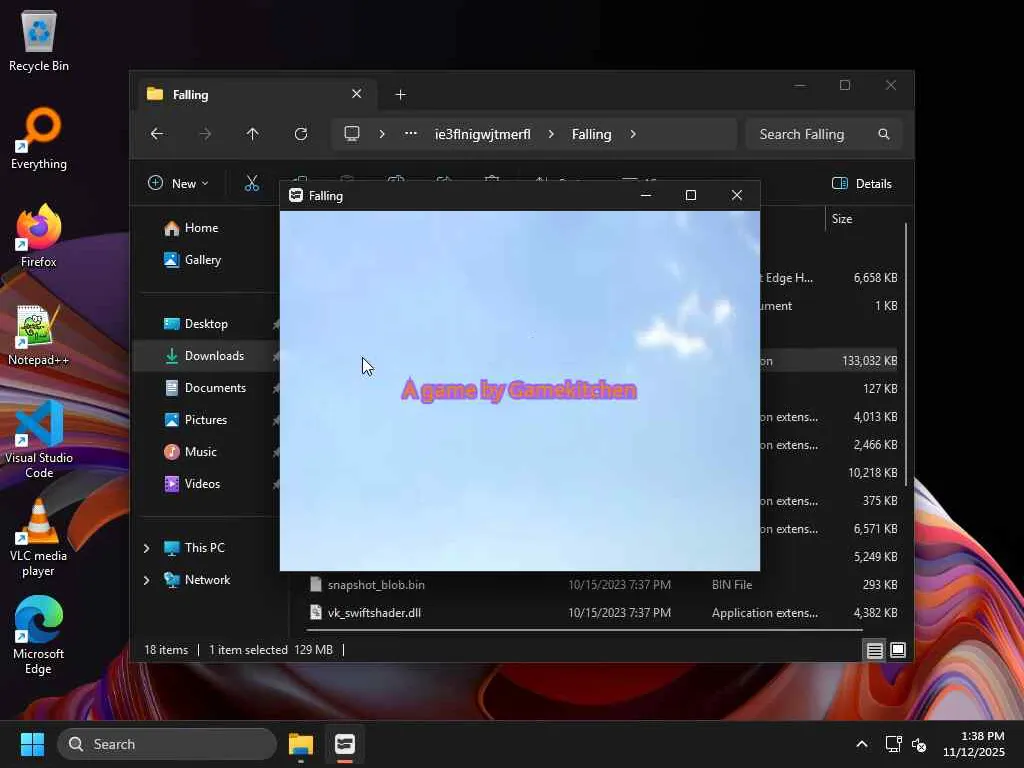Go up one folder level

coord(253,134)
